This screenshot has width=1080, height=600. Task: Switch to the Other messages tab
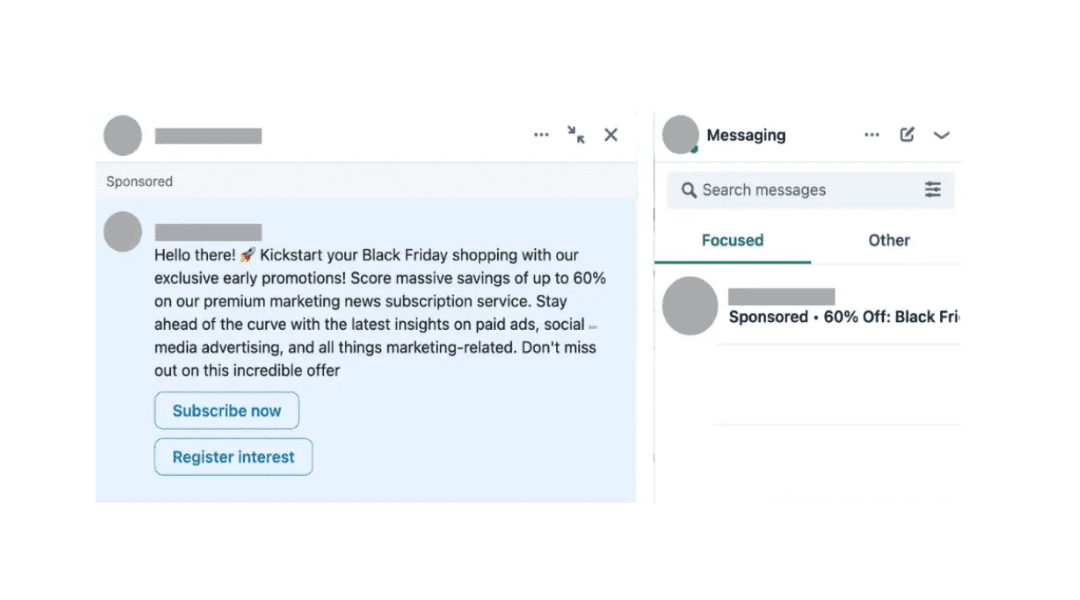[889, 240]
